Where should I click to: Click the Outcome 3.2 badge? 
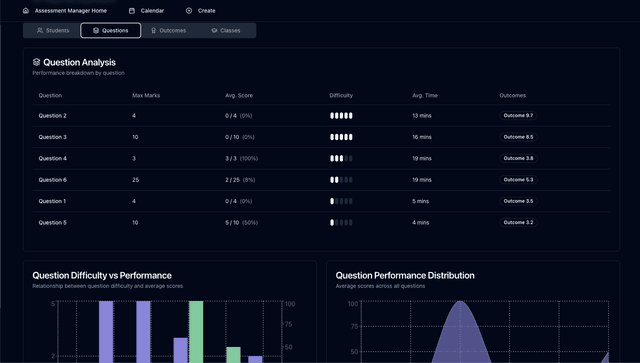tap(518, 223)
